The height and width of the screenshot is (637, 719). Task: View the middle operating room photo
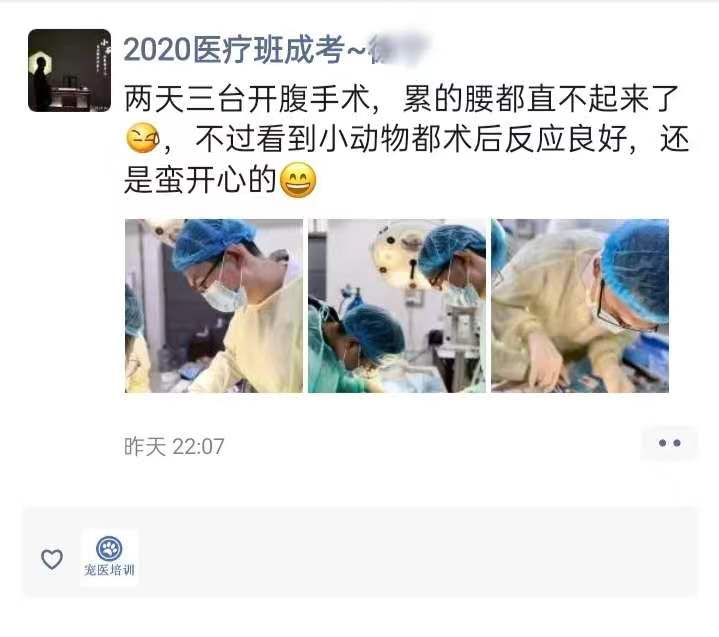[x=397, y=306]
